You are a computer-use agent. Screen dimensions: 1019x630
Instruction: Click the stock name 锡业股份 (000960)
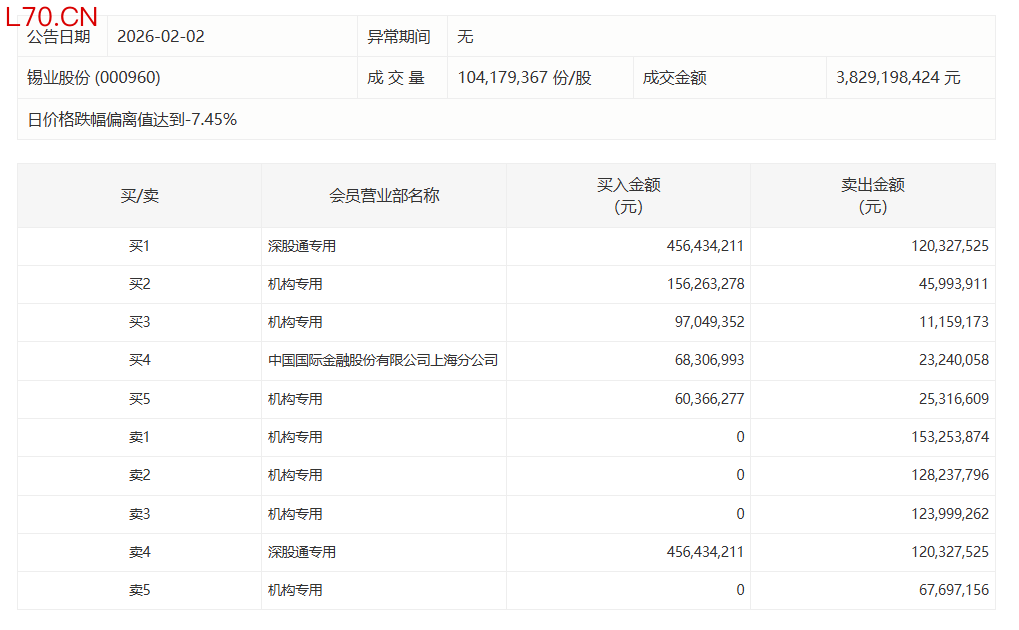pyautogui.click(x=94, y=78)
